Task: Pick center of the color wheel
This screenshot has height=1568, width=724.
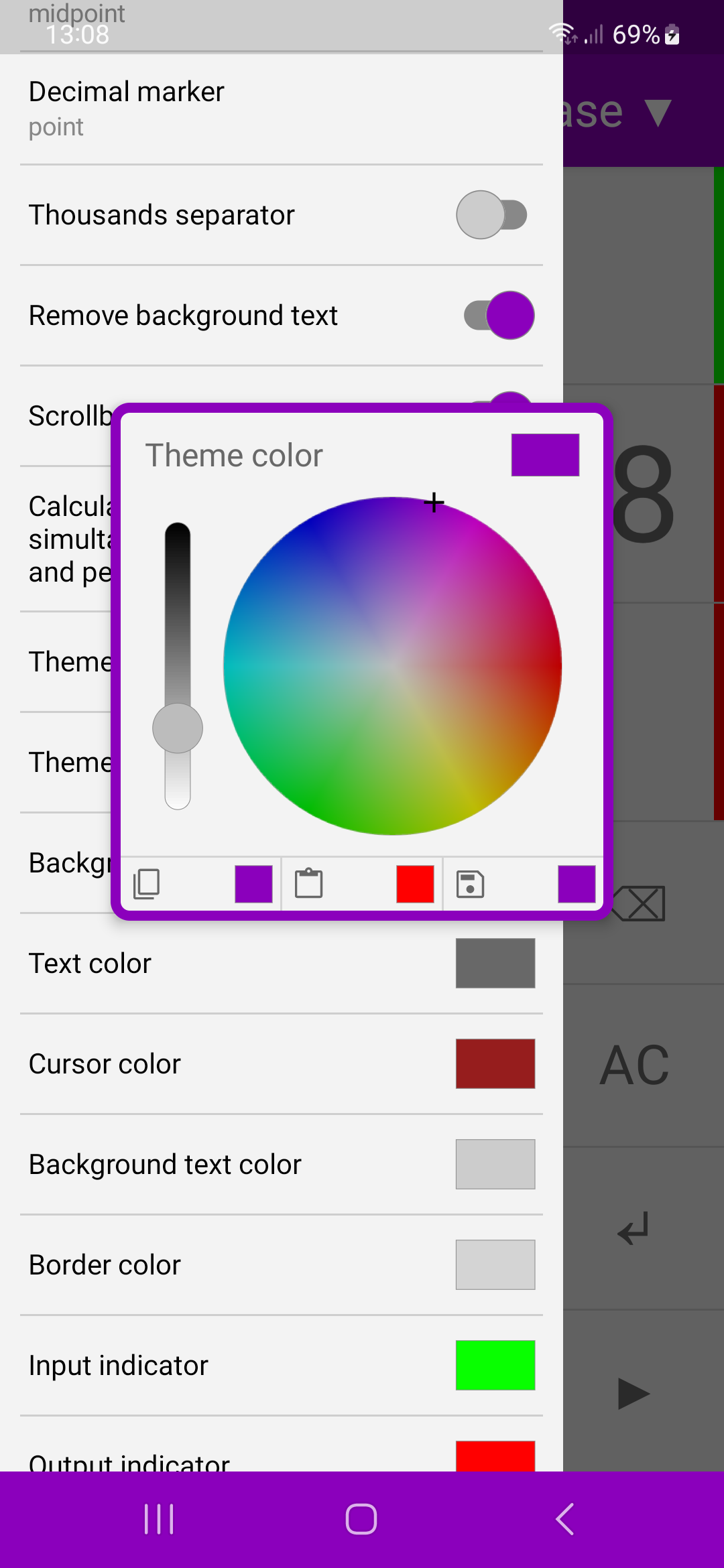Action: (393, 666)
